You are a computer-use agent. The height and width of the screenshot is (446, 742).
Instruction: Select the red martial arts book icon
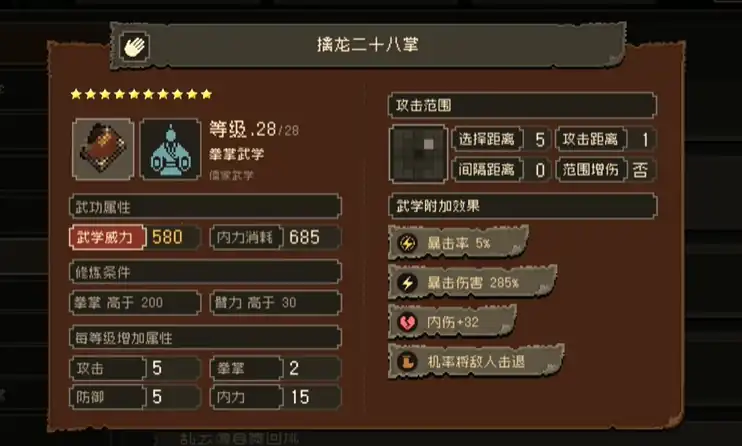(x=103, y=149)
